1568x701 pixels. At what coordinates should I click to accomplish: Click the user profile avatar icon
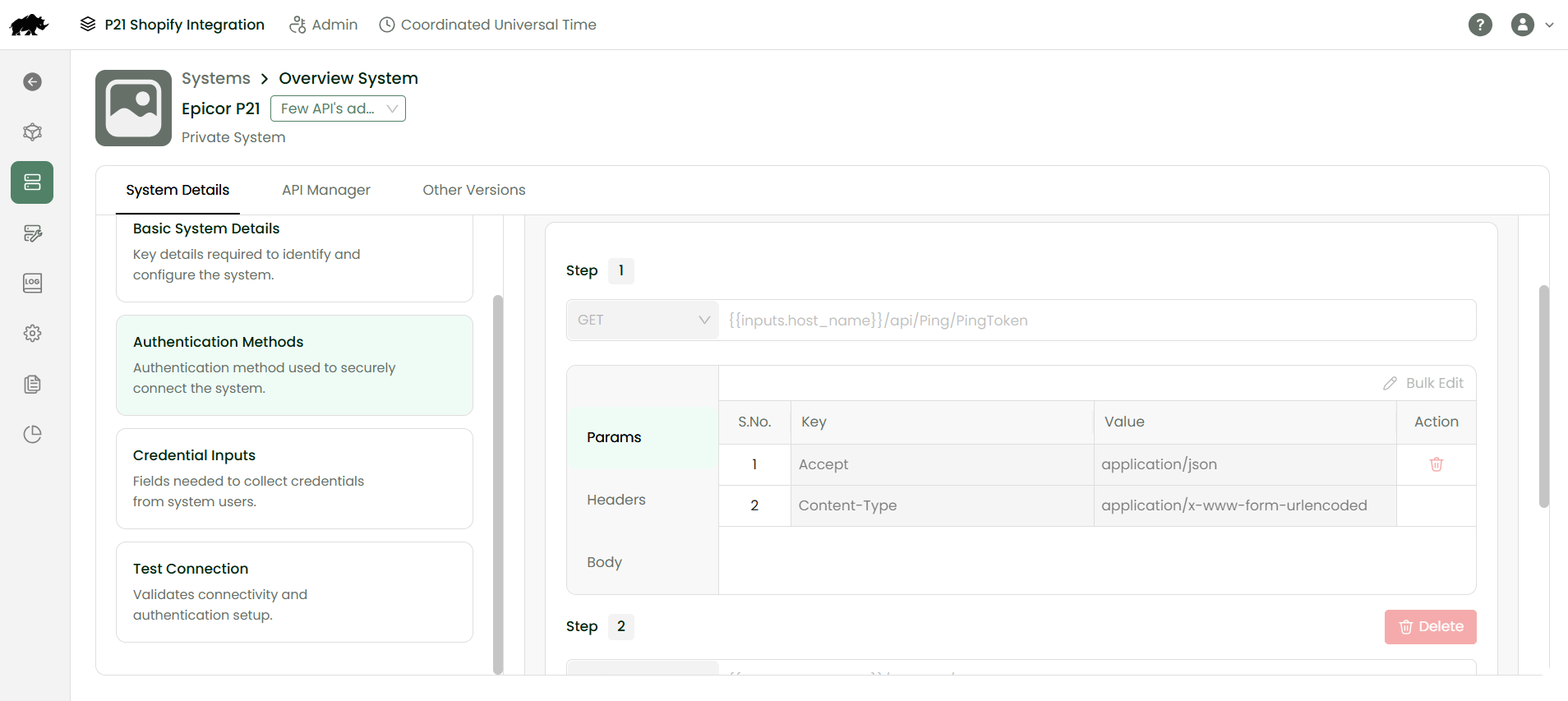pos(1523,25)
